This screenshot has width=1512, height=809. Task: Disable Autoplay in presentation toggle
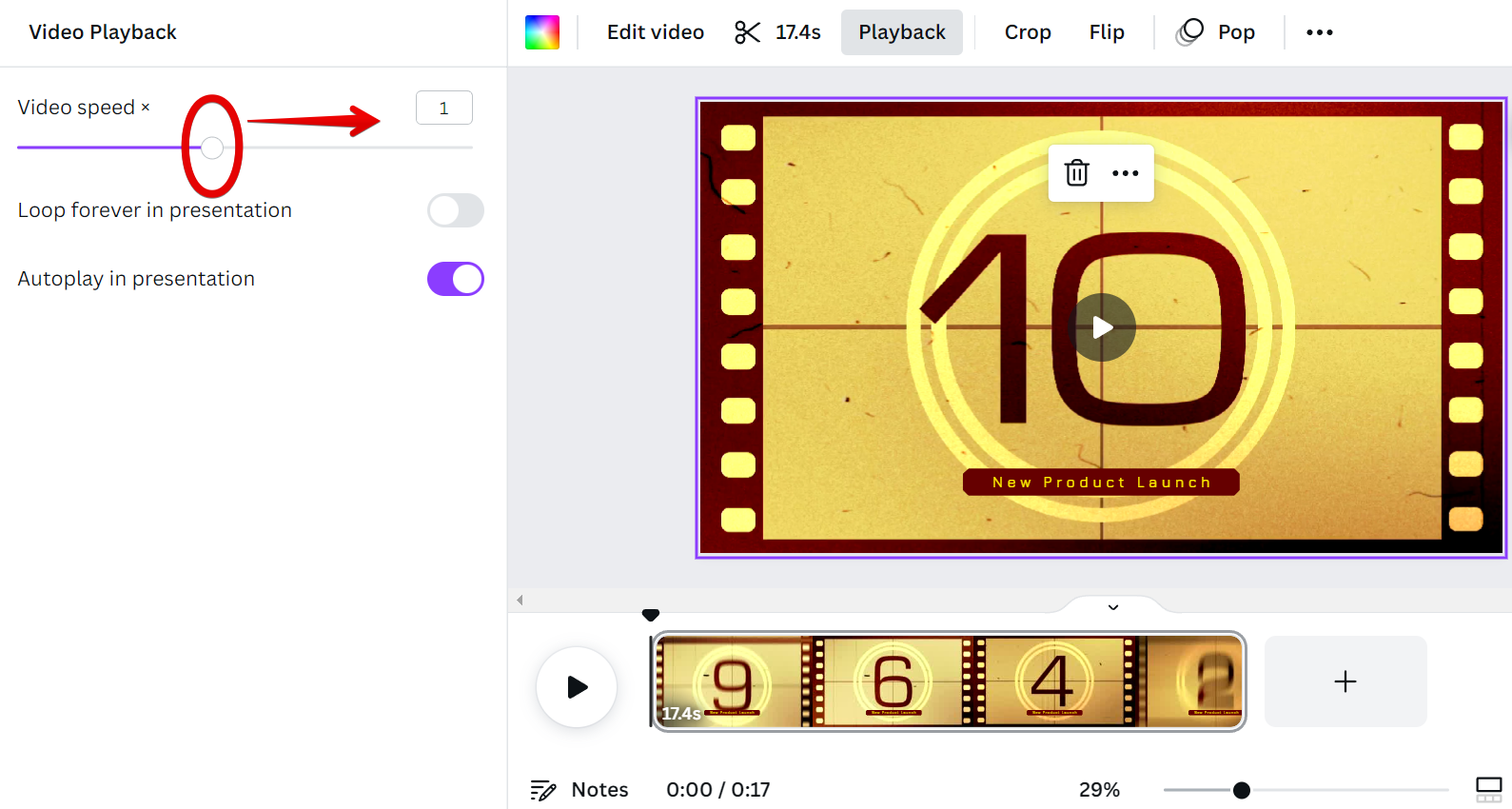pyautogui.click(x=456, y=279)
